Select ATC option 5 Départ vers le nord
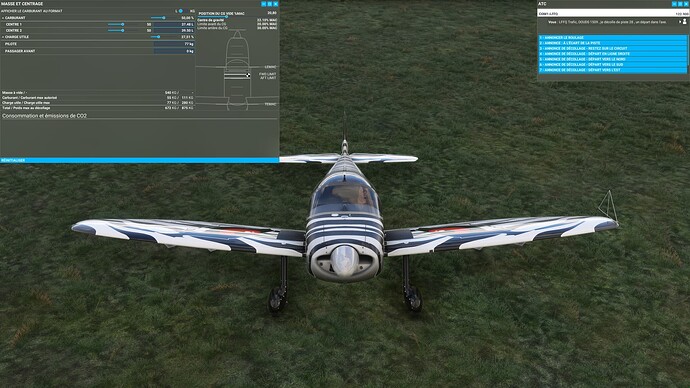The height and width of the screenshot is (388, 690). click(x=612, y=59)
